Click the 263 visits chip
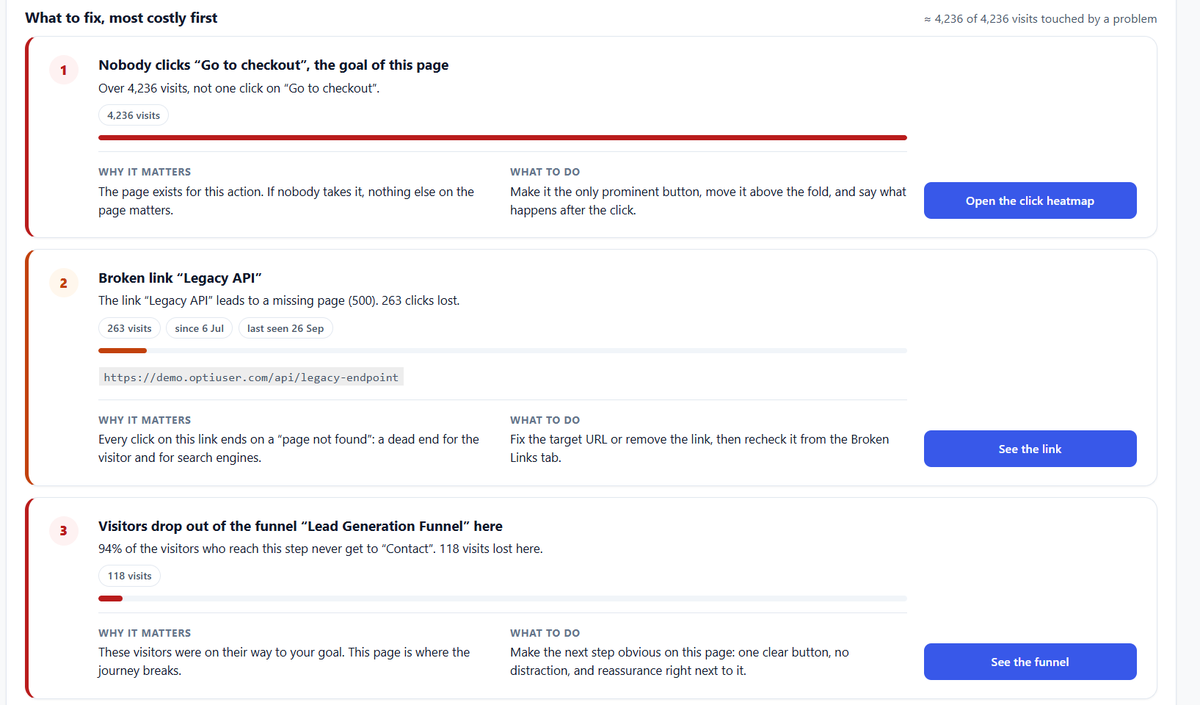The height and width of the screenshot is (705, 1200). [x=130, y=328]
